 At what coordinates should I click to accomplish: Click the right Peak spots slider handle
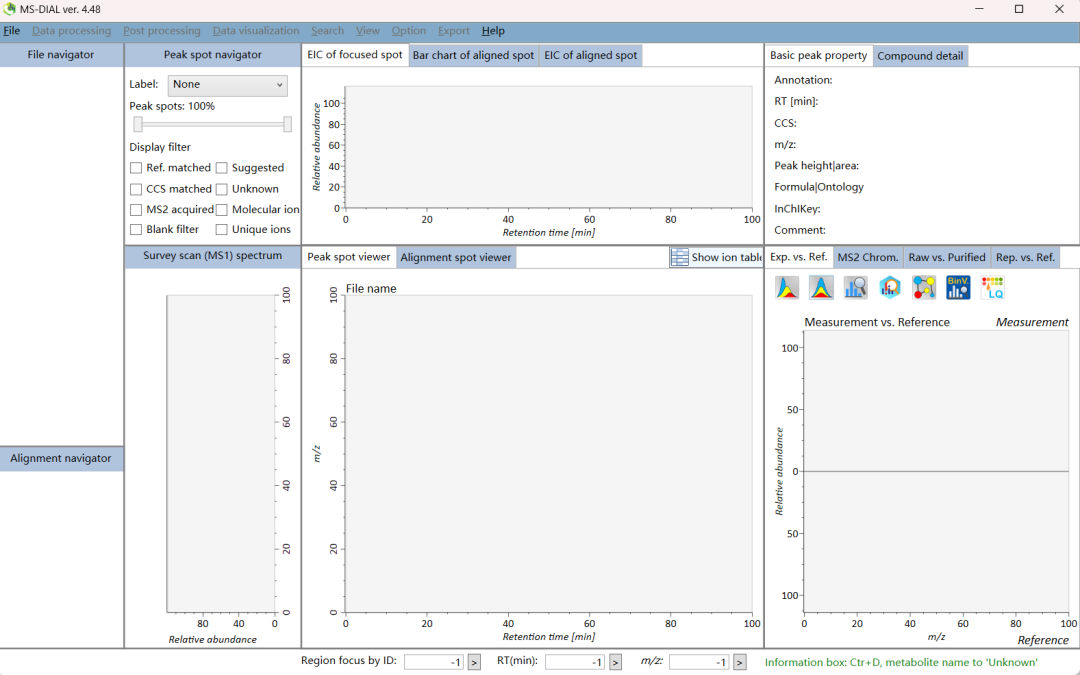click(287, 124)
